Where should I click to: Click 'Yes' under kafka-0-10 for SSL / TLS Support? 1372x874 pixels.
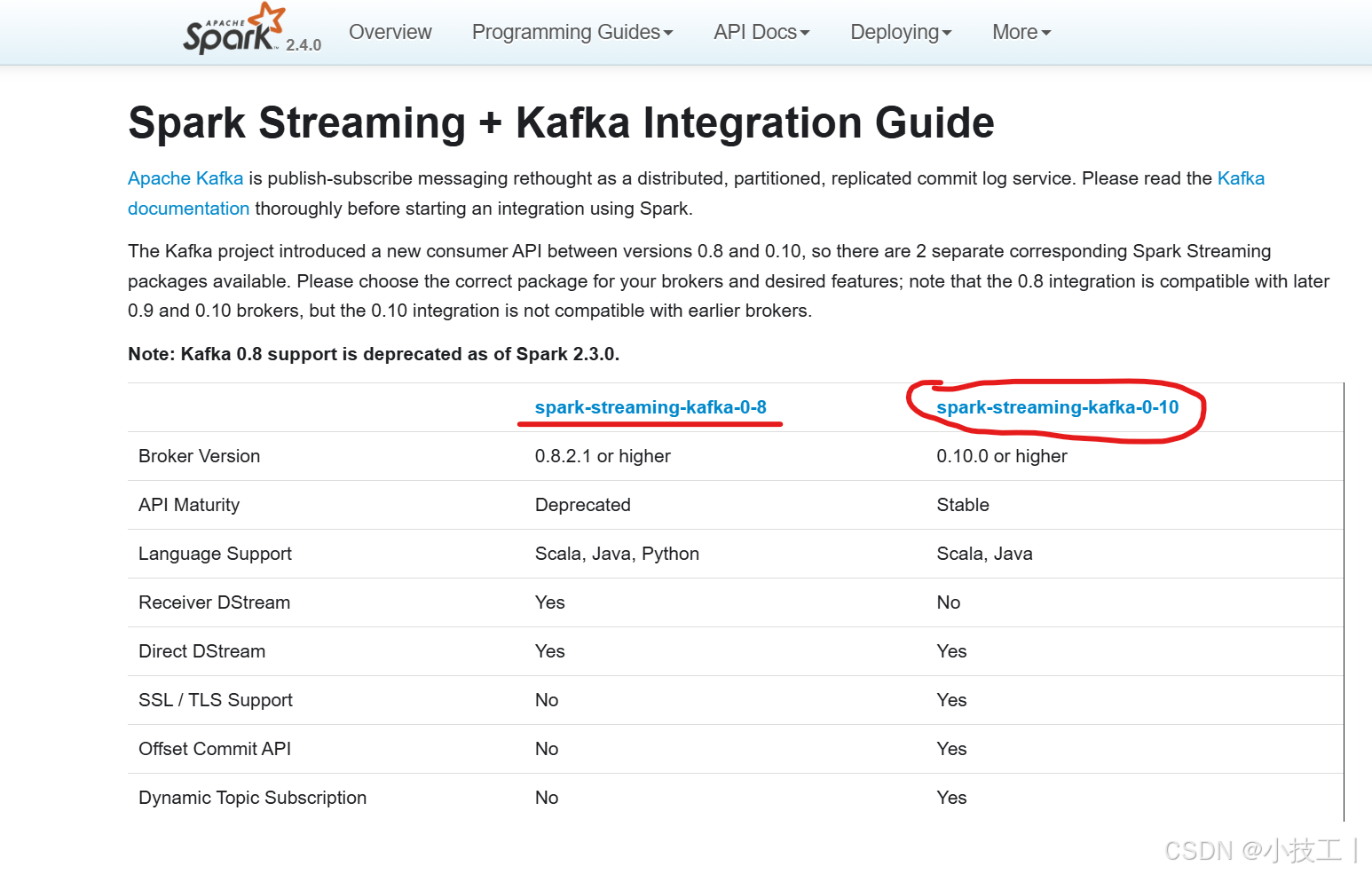coord(952,700)
